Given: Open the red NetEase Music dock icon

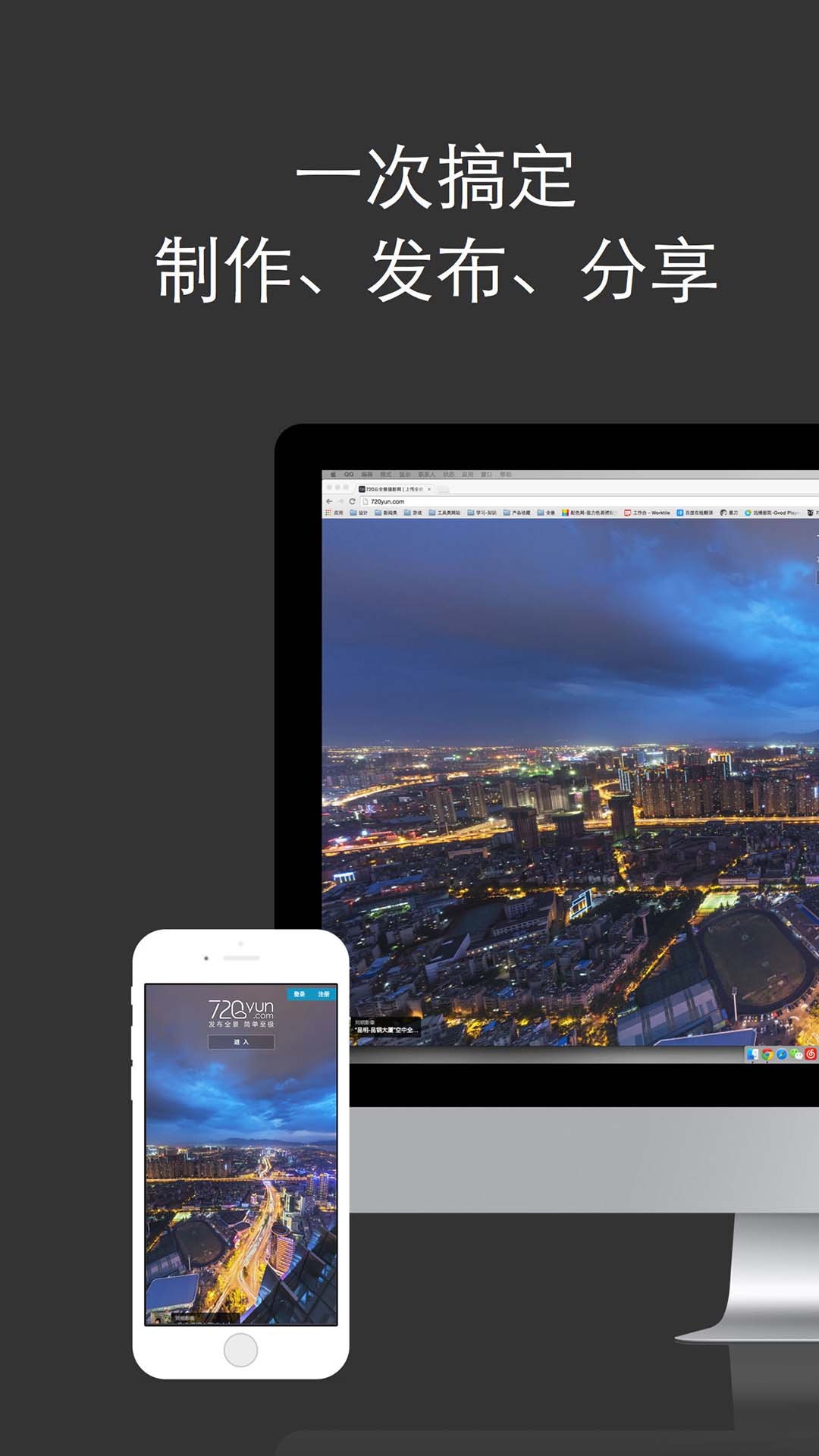Looking at the screenshot, I should 811,1054.
